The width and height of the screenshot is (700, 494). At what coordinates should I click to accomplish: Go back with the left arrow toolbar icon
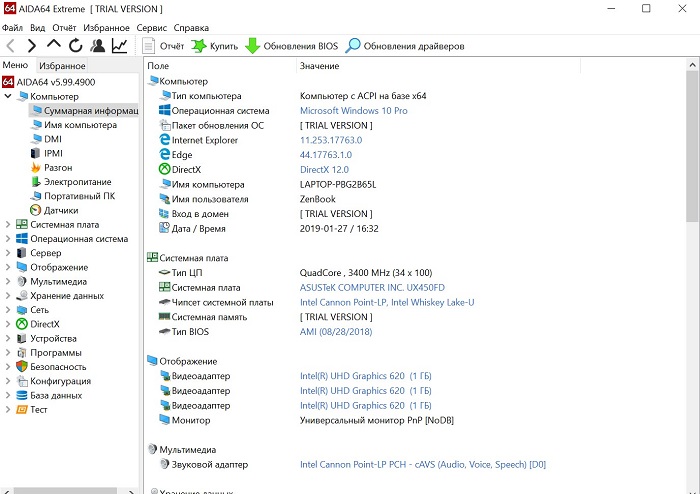[10, 46]
